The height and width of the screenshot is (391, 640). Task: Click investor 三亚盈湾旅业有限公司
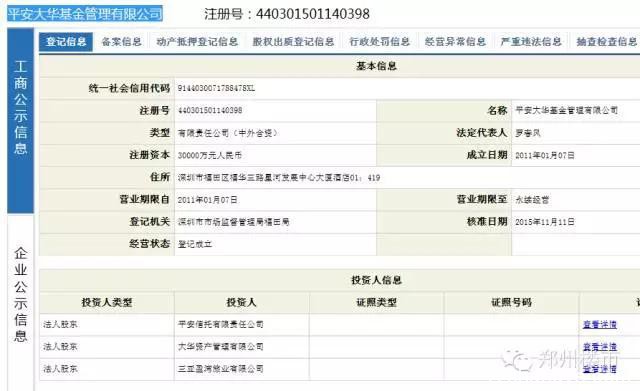pos(220,369)
